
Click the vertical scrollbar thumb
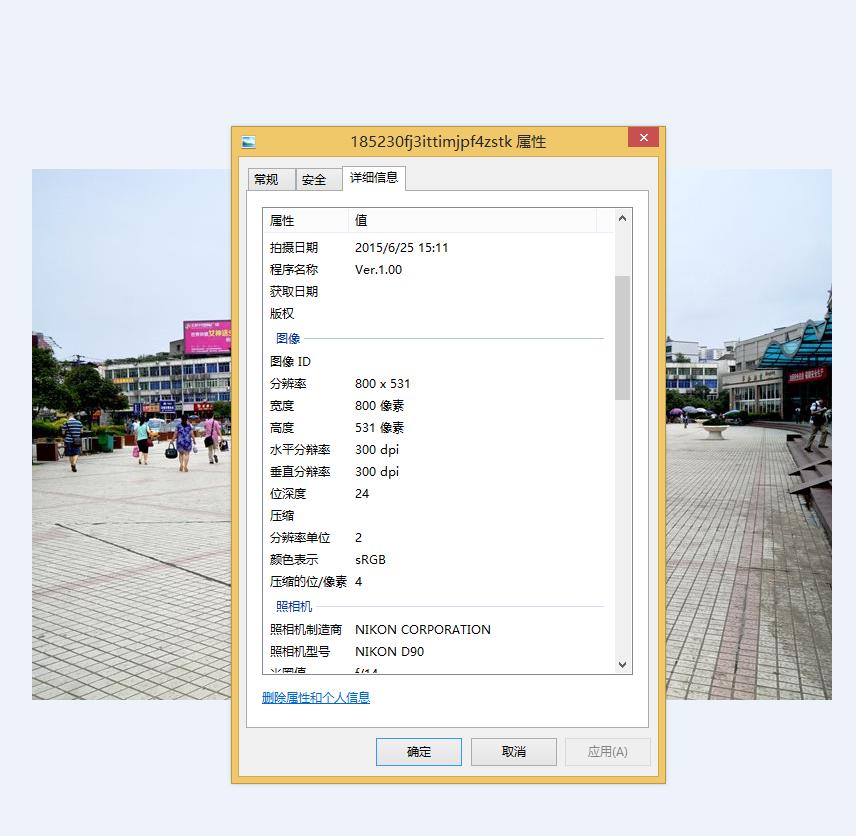pos(622,337)
